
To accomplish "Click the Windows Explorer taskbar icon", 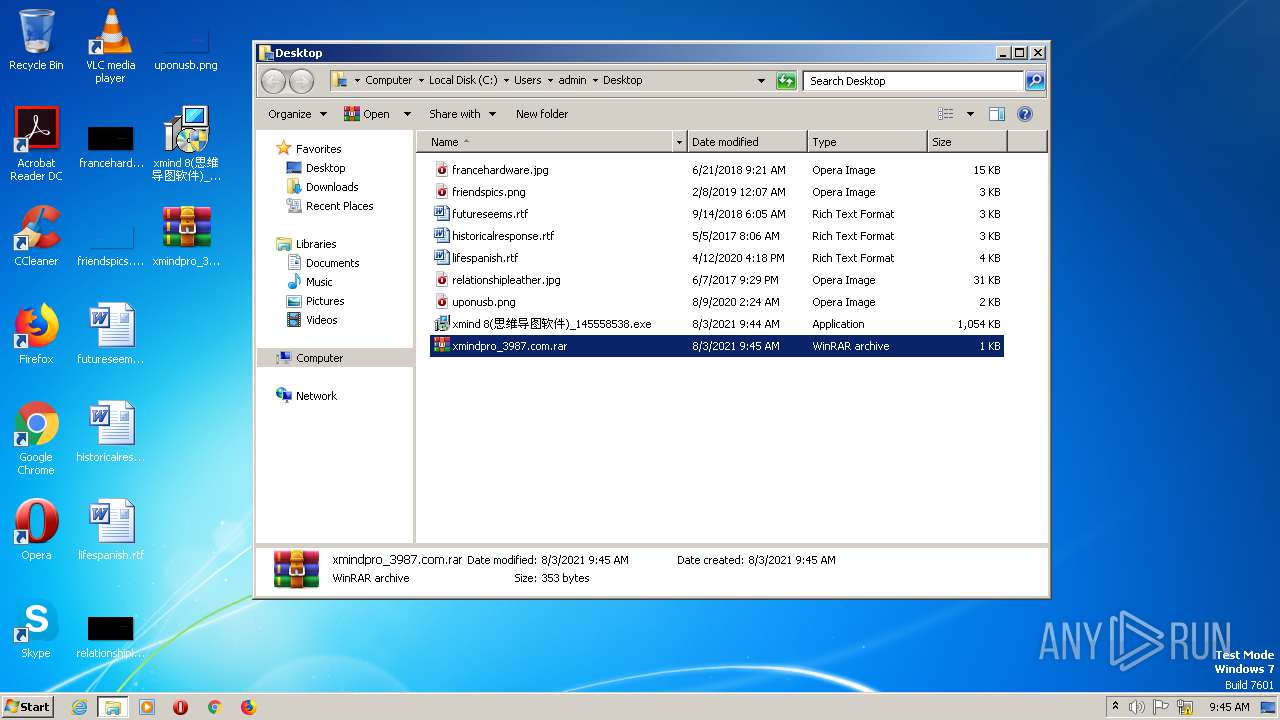I will 112,707.
